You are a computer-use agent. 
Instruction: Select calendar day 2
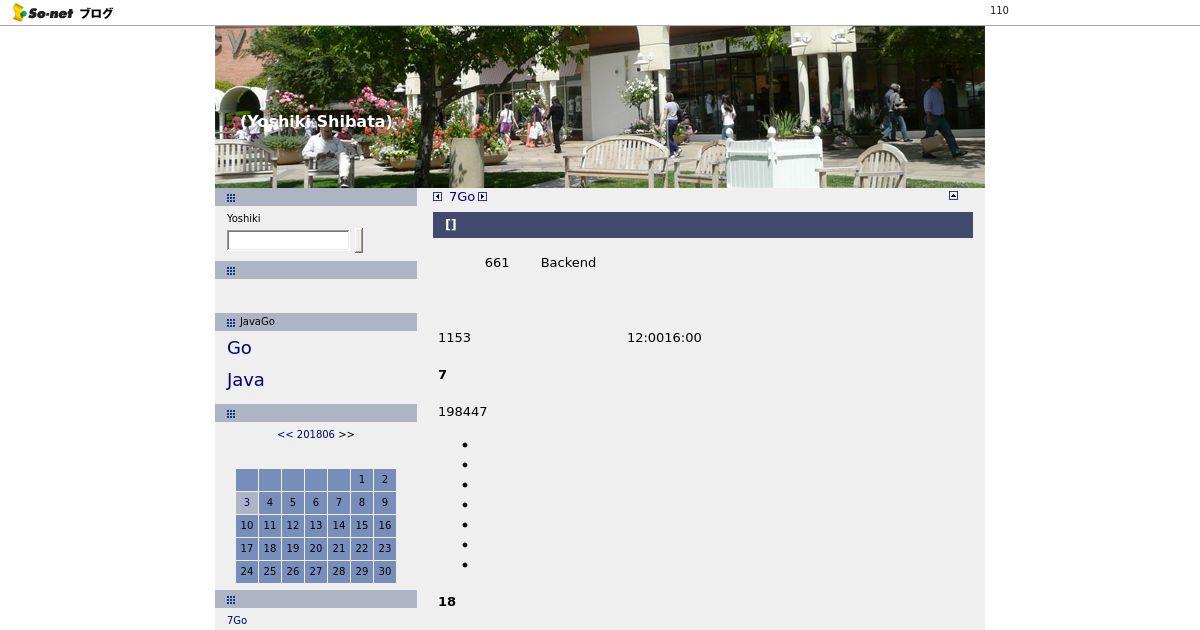coord(385,480)
